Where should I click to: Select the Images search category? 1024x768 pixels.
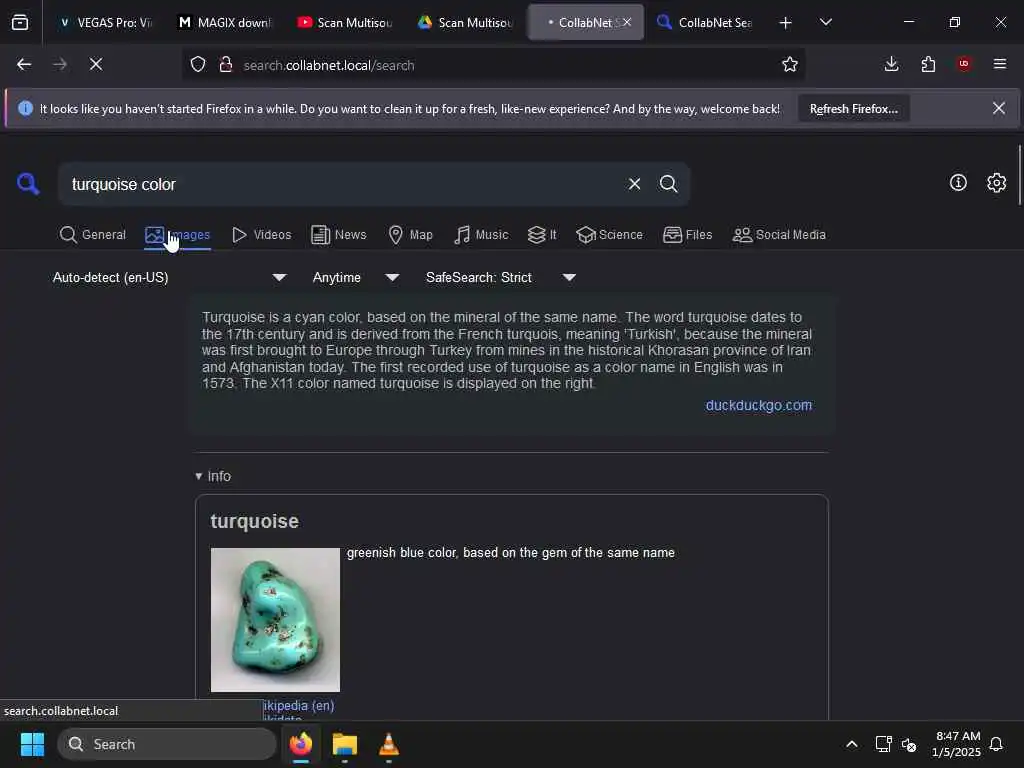[178, 234]
